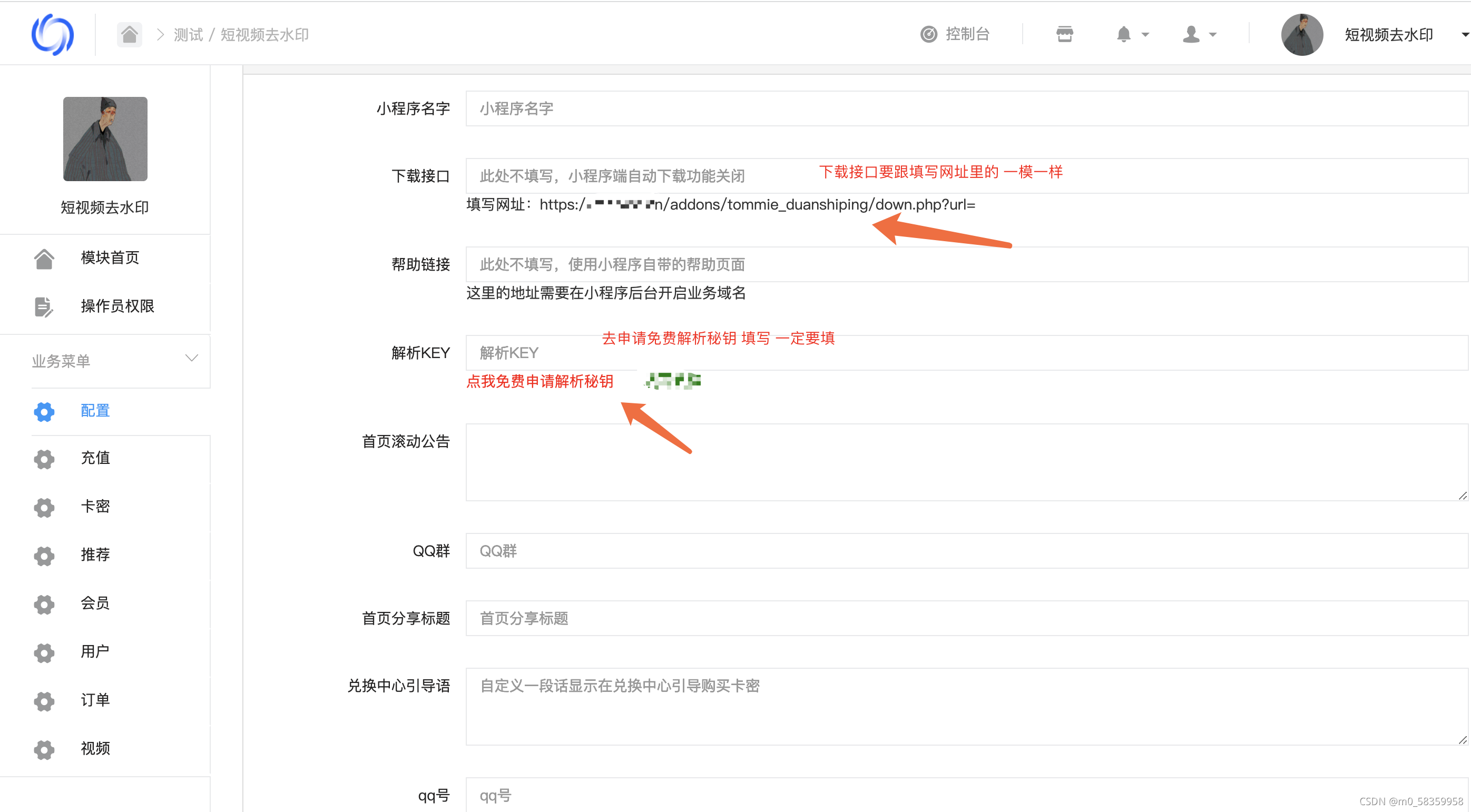Viewport: 1471px width, 812px height.
Task: Click the 解析KEY input field
Action: (965, 353)
